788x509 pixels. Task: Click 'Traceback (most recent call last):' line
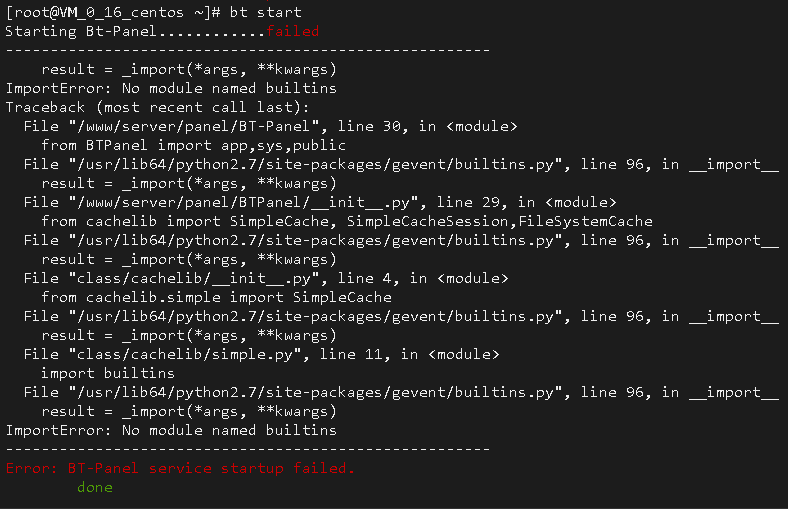[x=157, y=107]
